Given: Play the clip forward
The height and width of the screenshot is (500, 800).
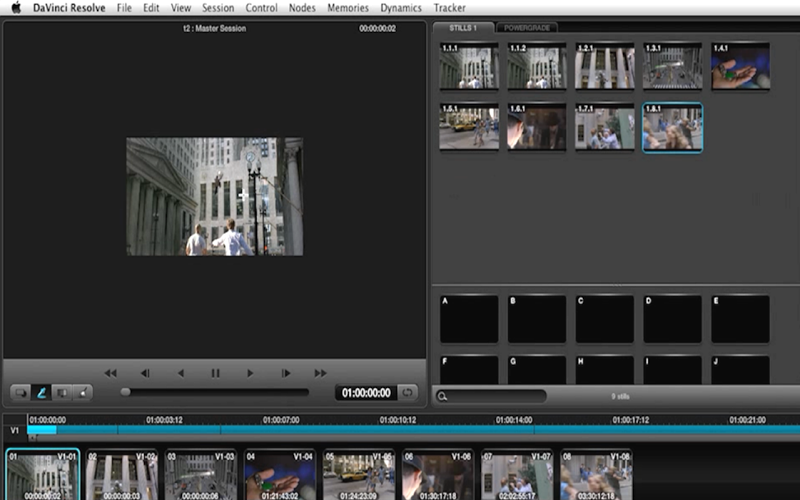Looking at the screenshot, I should pyautogui.click(x=250, y=373).
